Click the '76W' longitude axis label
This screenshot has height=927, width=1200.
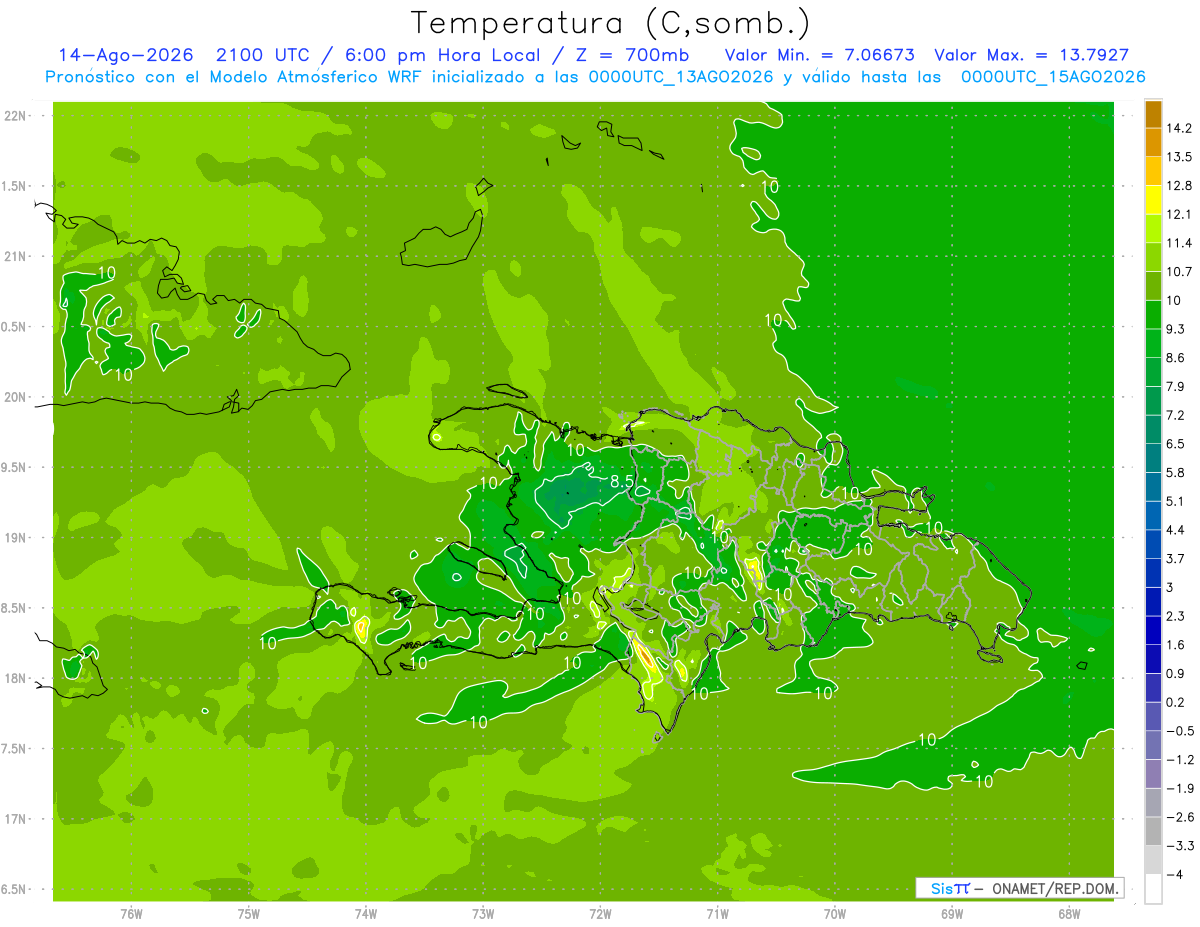pyautogui.click(x=131, y=913)
